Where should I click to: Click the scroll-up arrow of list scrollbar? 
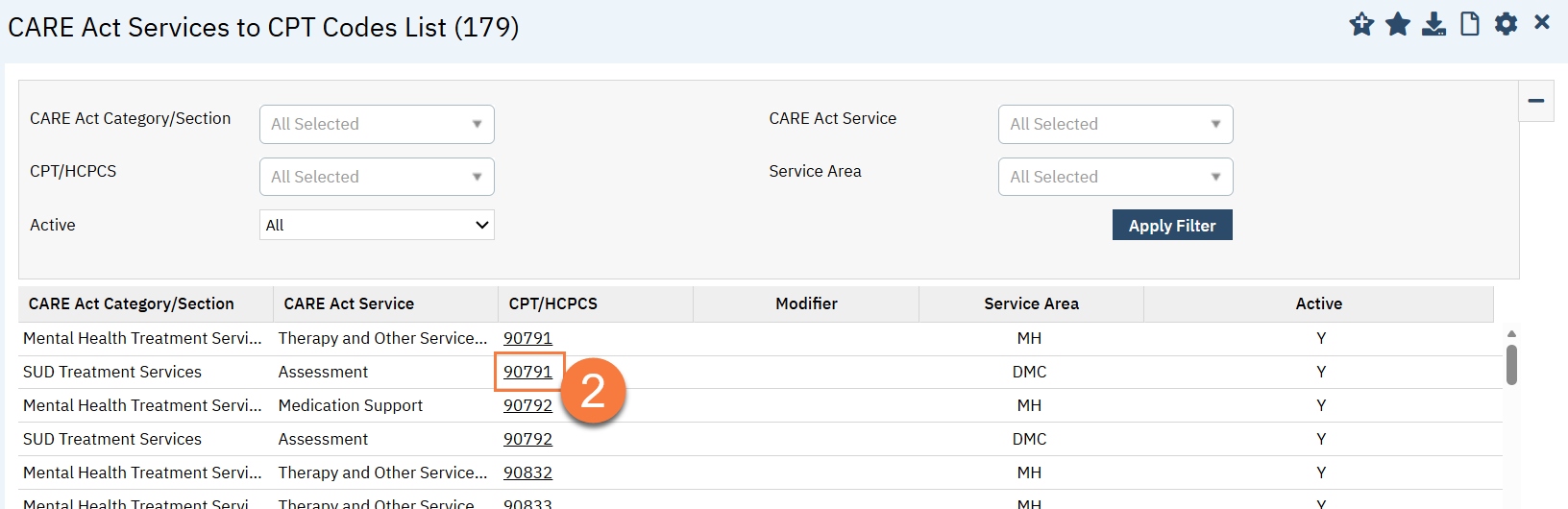click(x=1511, y=334)
